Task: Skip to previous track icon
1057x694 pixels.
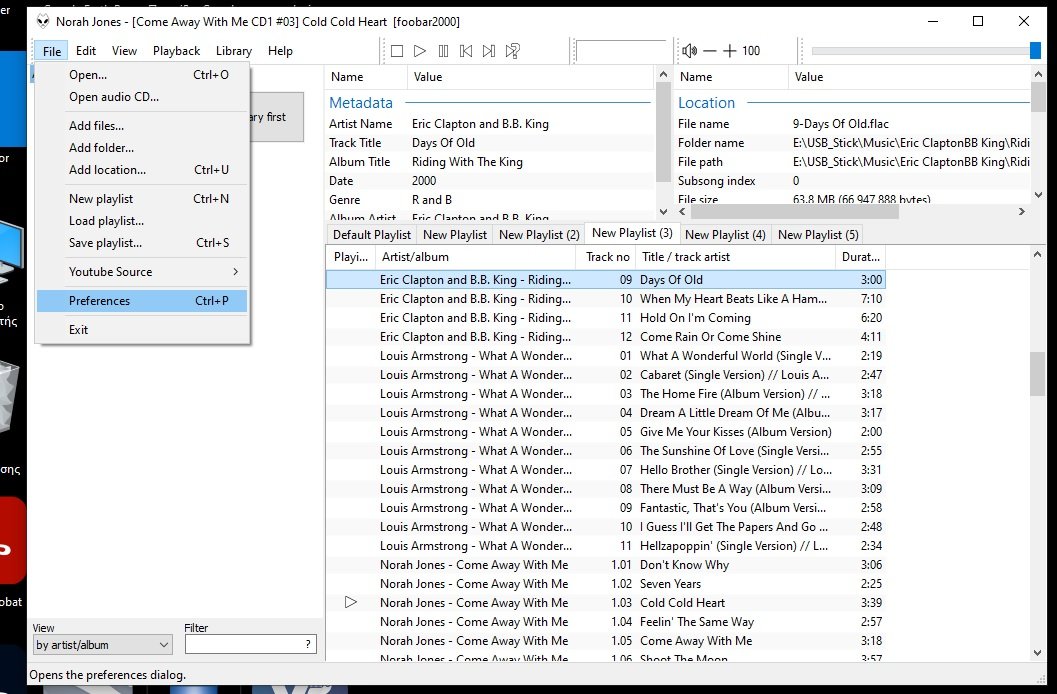Action: click(466, 51)
